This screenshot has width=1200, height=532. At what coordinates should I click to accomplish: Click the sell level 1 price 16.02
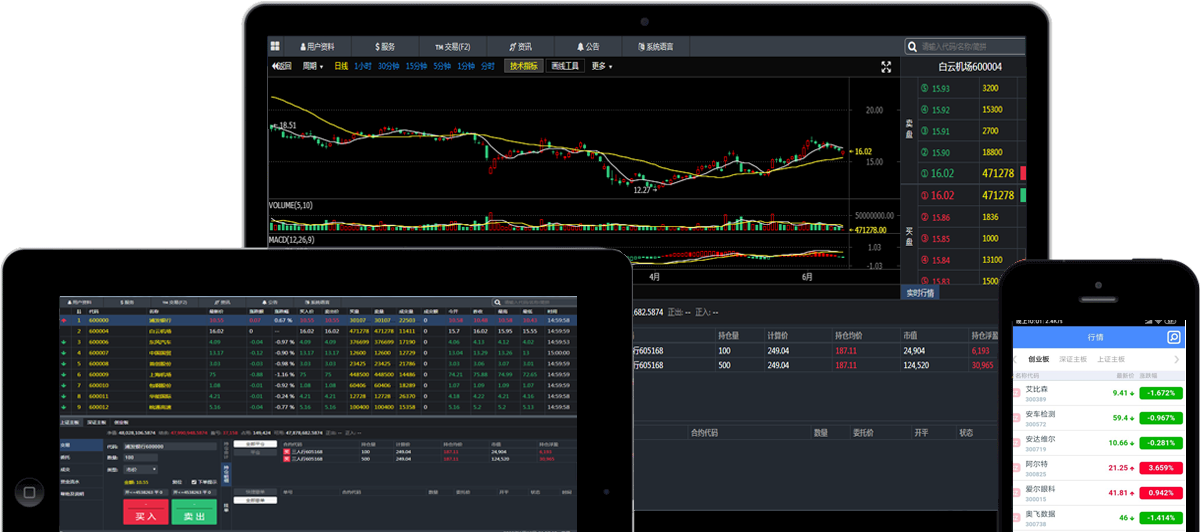point(942,173)
